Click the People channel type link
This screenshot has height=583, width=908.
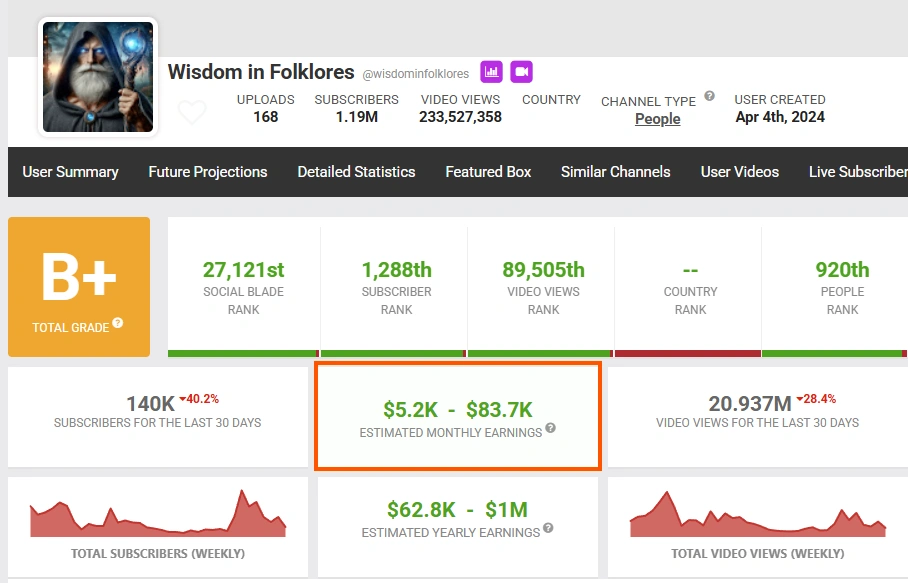pos(658,119)
